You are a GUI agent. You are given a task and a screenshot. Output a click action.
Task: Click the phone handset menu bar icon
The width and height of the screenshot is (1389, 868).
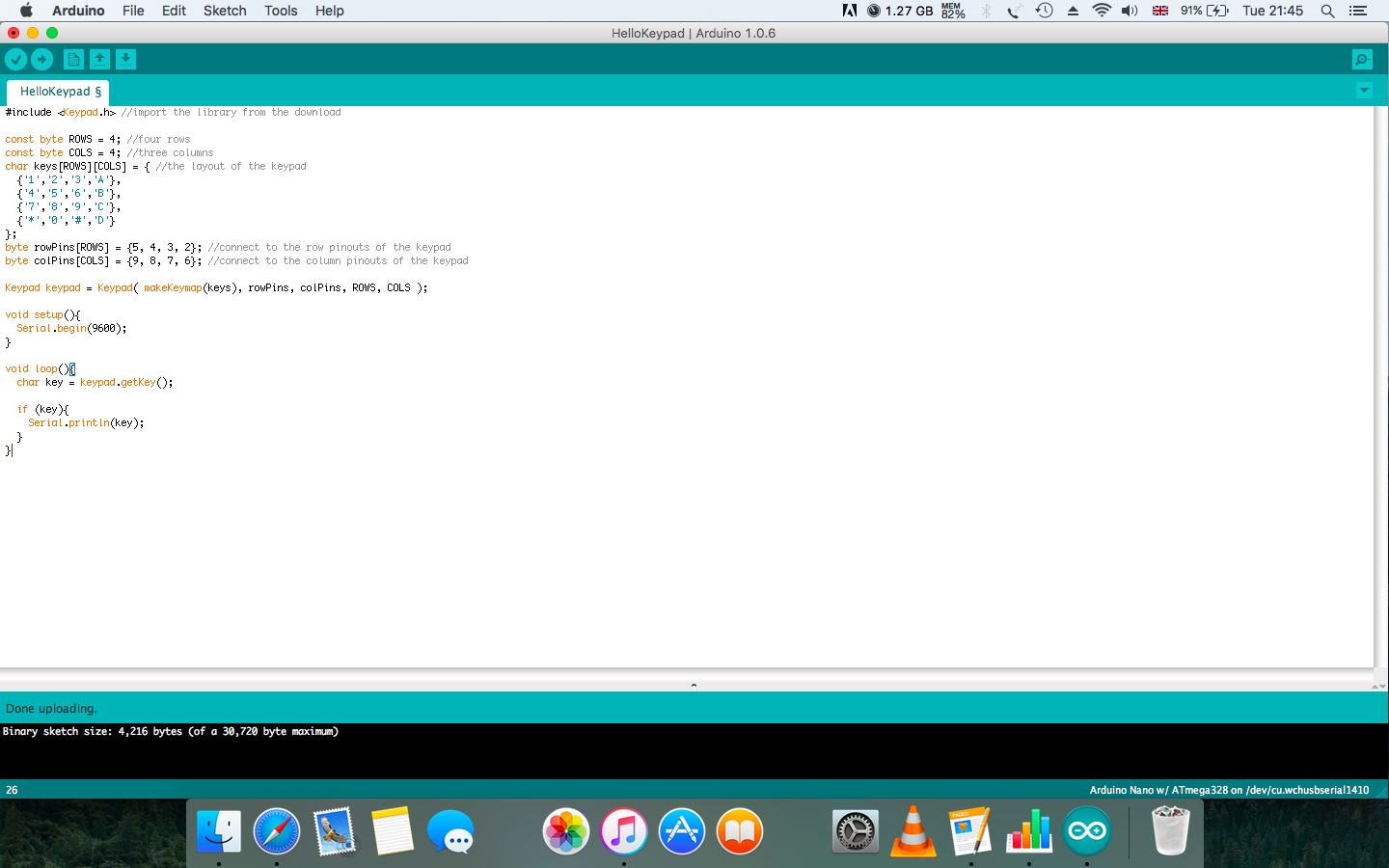pyautogui.click(x=1014, y=11)
